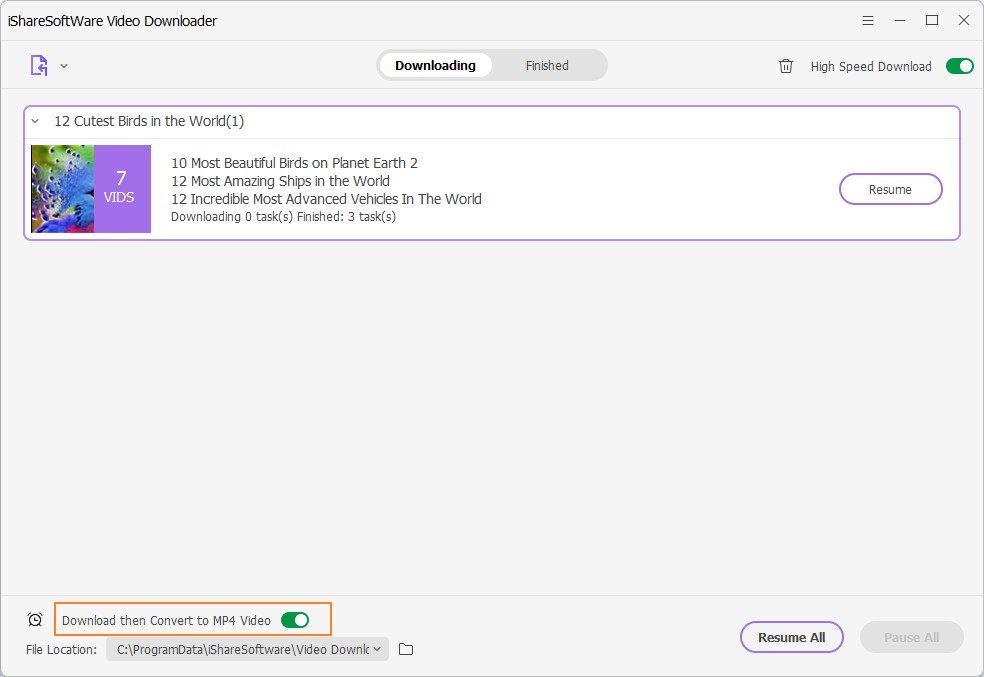Open the scheduler alarm clock icon
Viewport: 984px width, 677px height.
pyautogui.click(x=35, y=620)
